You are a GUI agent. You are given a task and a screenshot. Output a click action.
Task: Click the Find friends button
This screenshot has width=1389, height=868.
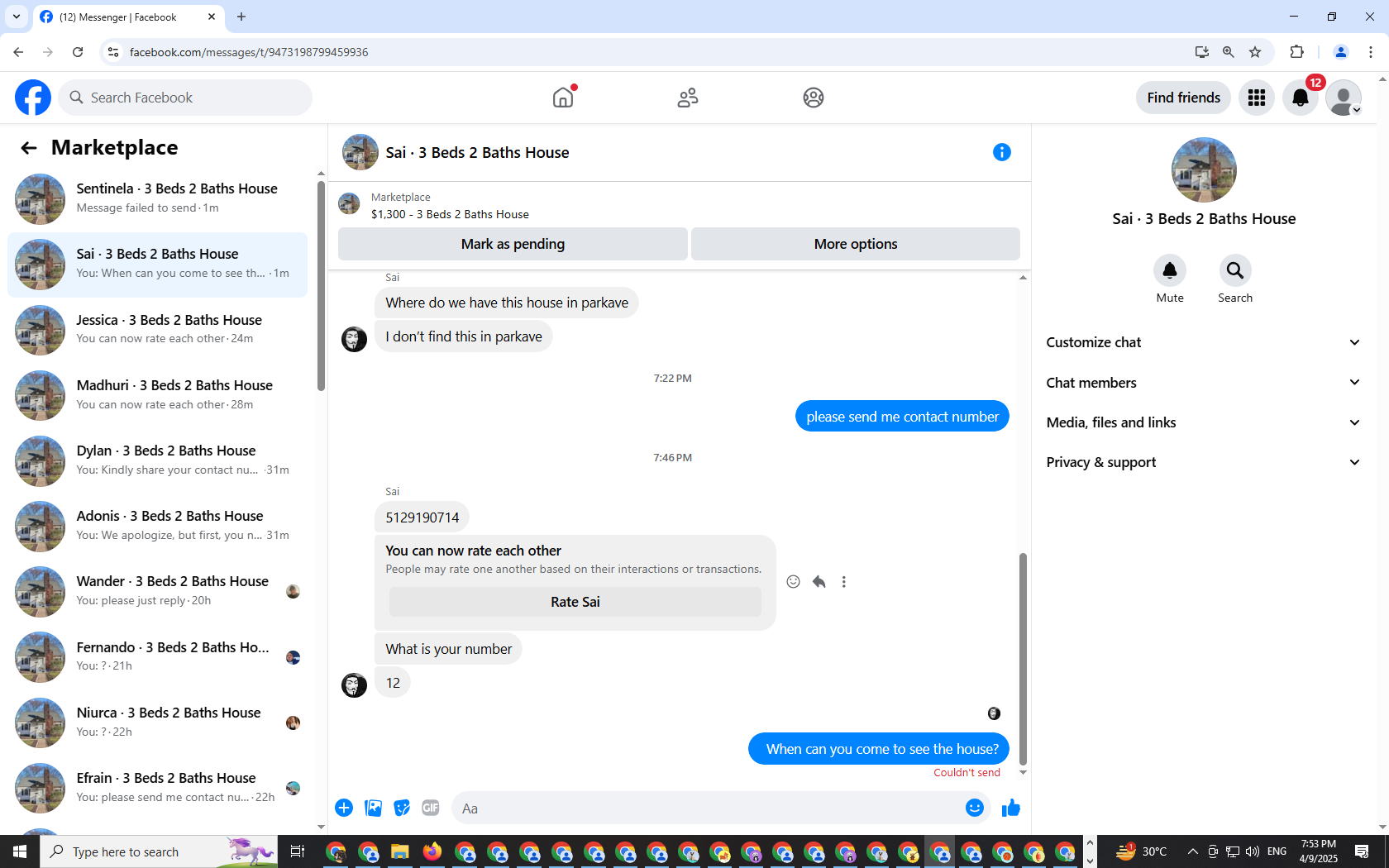tap(1183, 98)
